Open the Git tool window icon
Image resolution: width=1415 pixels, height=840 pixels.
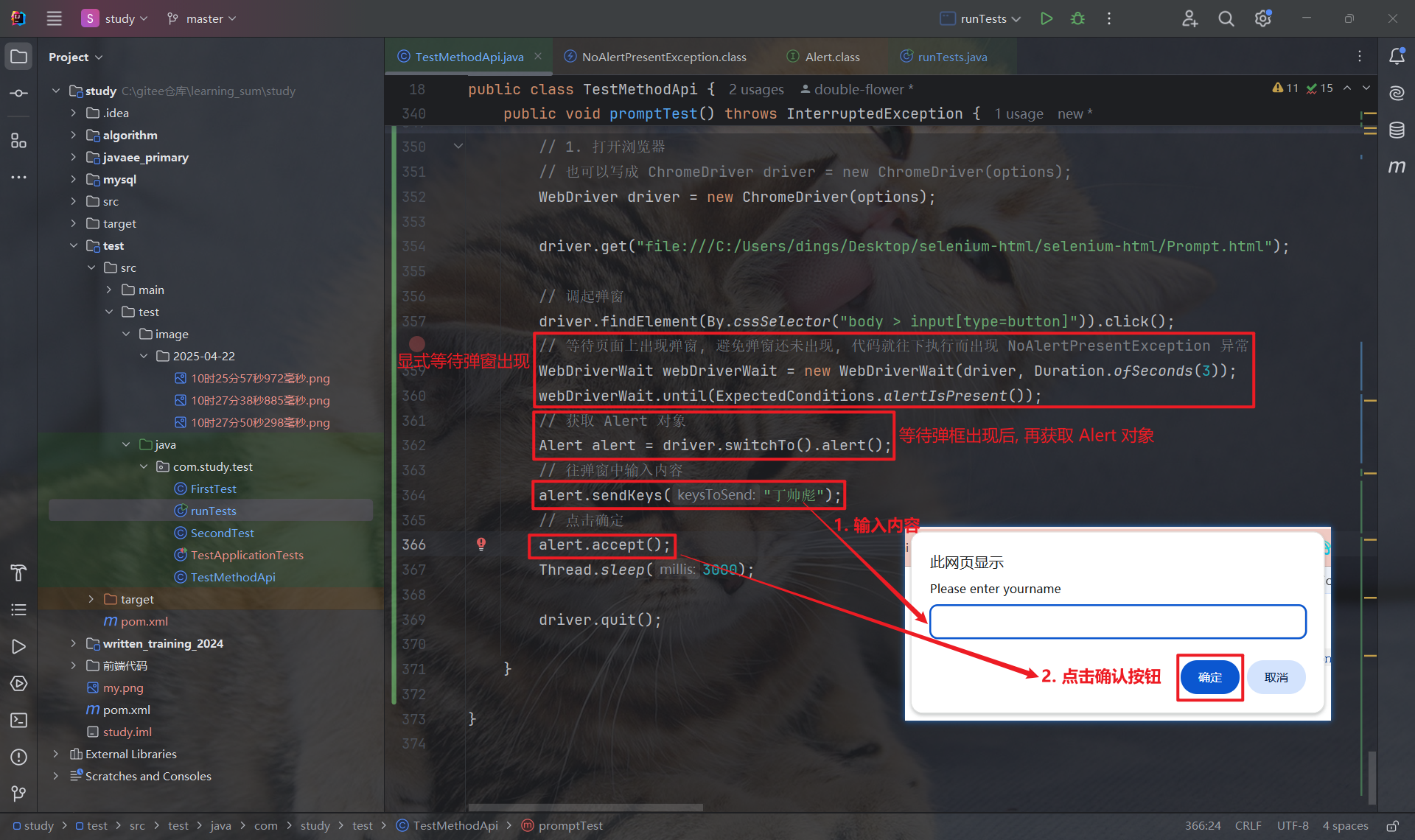[x=19, y=794]
